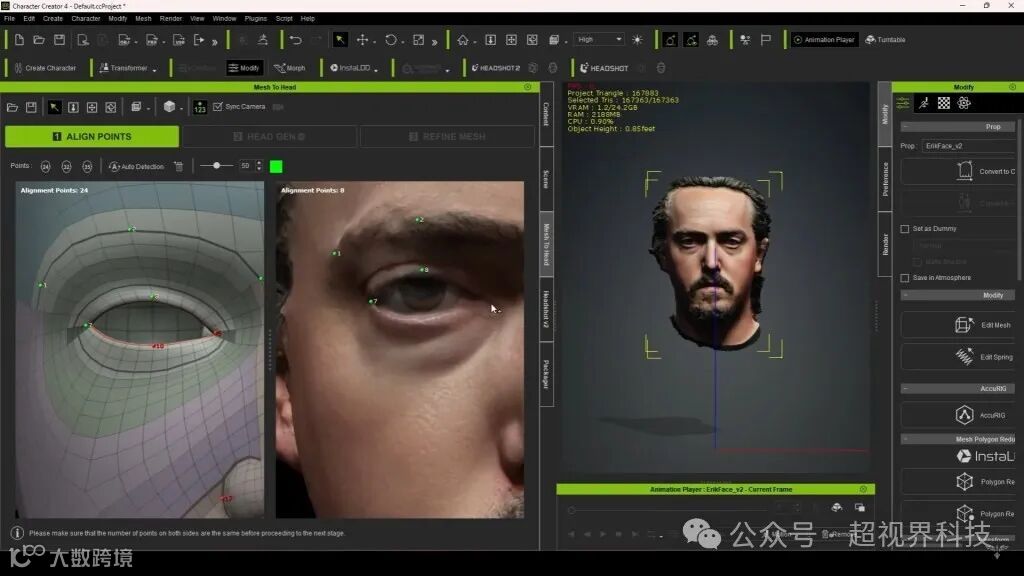
Task: Select the main toolbar Select arrow tool
Action: coord(340,40)
